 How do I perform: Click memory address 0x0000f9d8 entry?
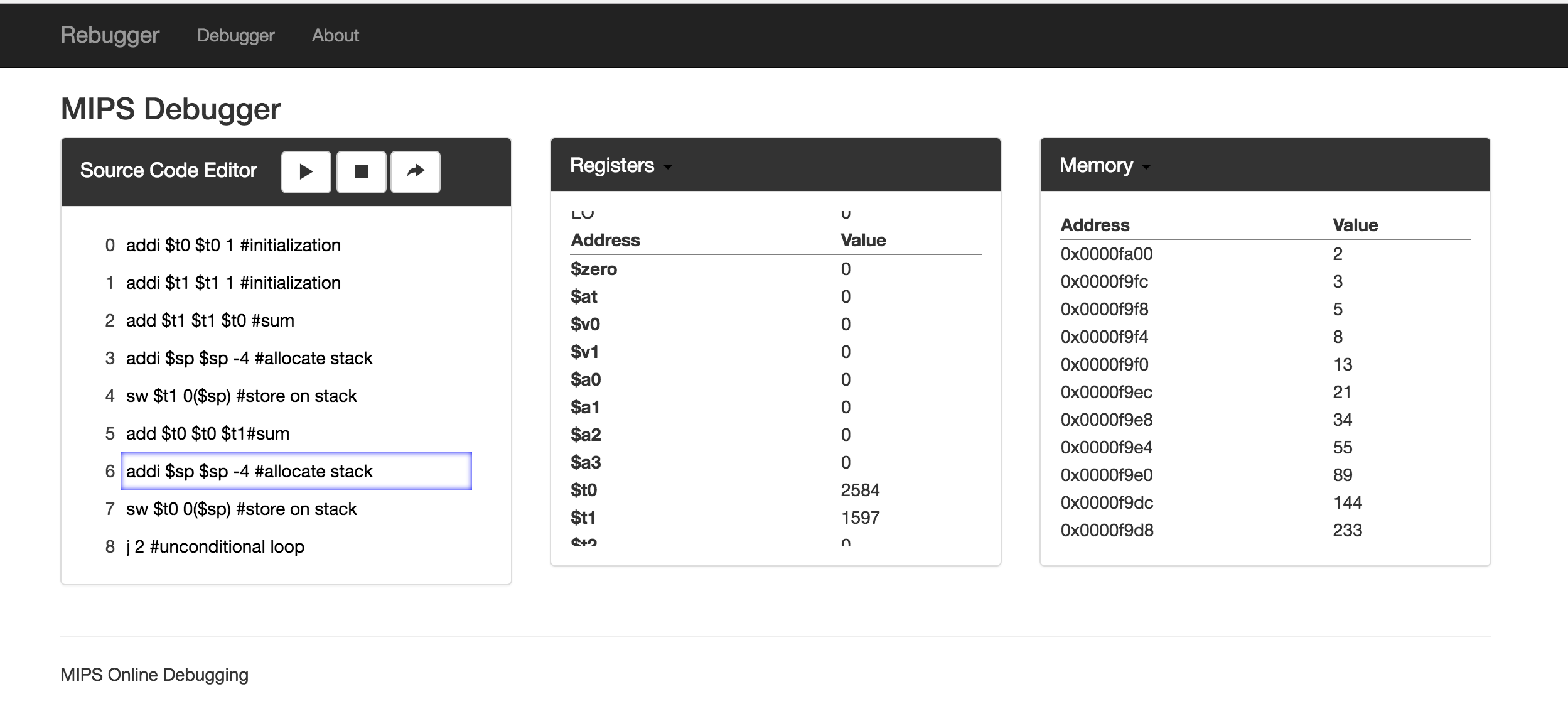tap(1107, 530)
